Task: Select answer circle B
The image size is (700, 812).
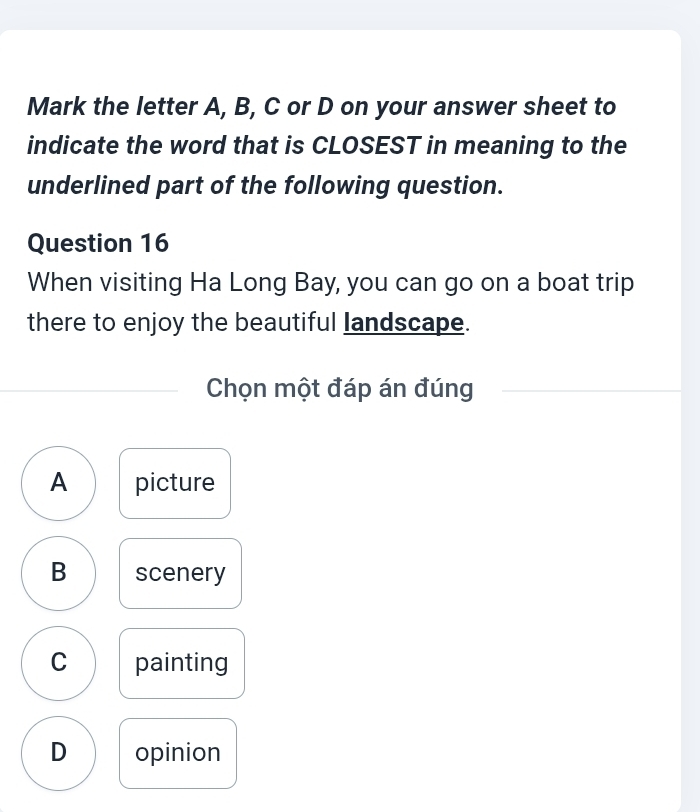Action: [x=59, y=573]
